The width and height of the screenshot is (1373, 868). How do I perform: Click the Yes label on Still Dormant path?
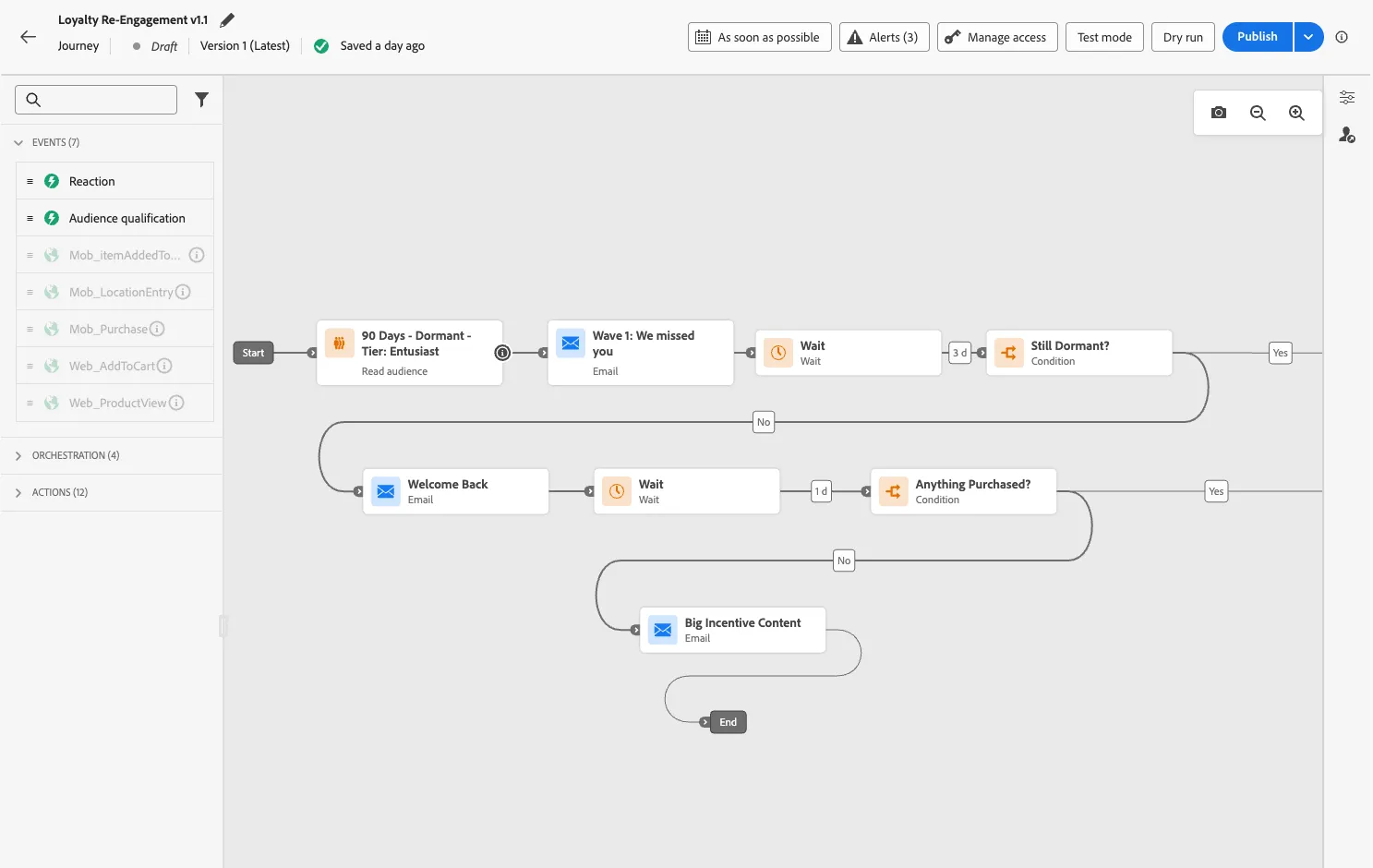[1280, 353]
